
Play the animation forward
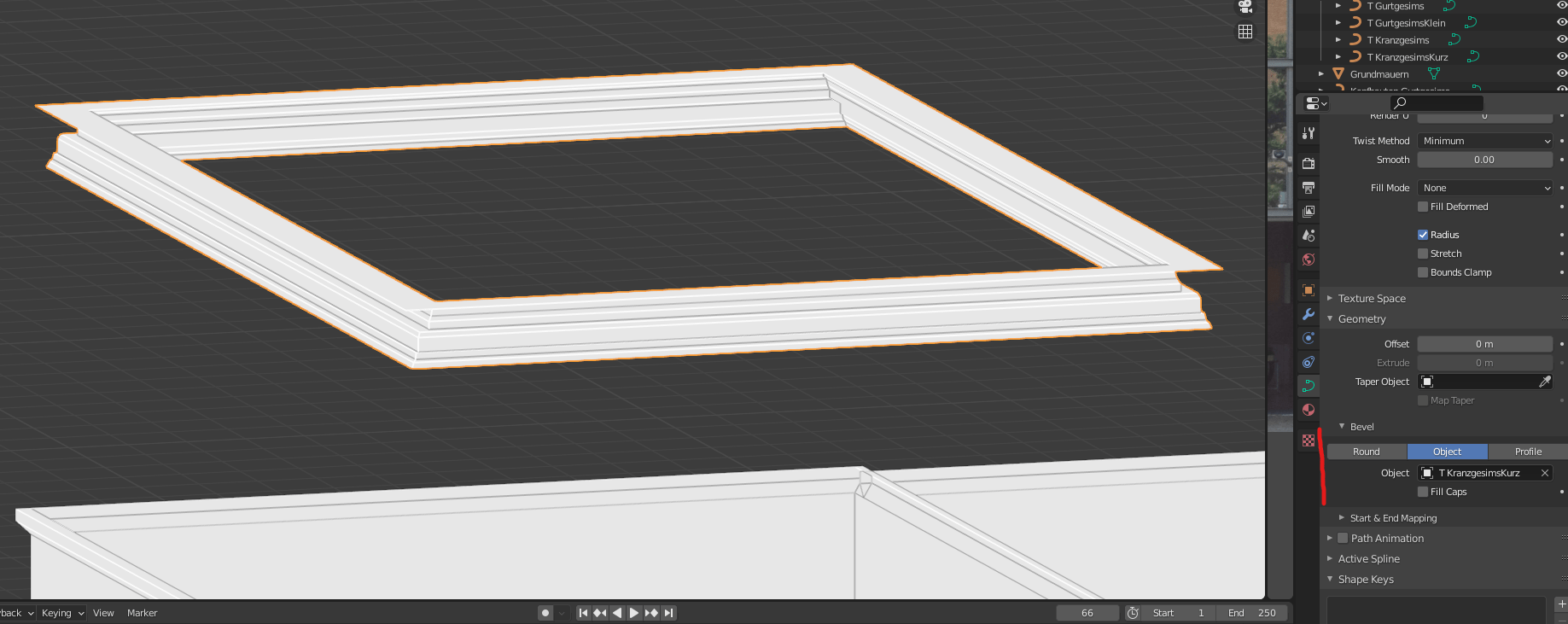(634, 613)
